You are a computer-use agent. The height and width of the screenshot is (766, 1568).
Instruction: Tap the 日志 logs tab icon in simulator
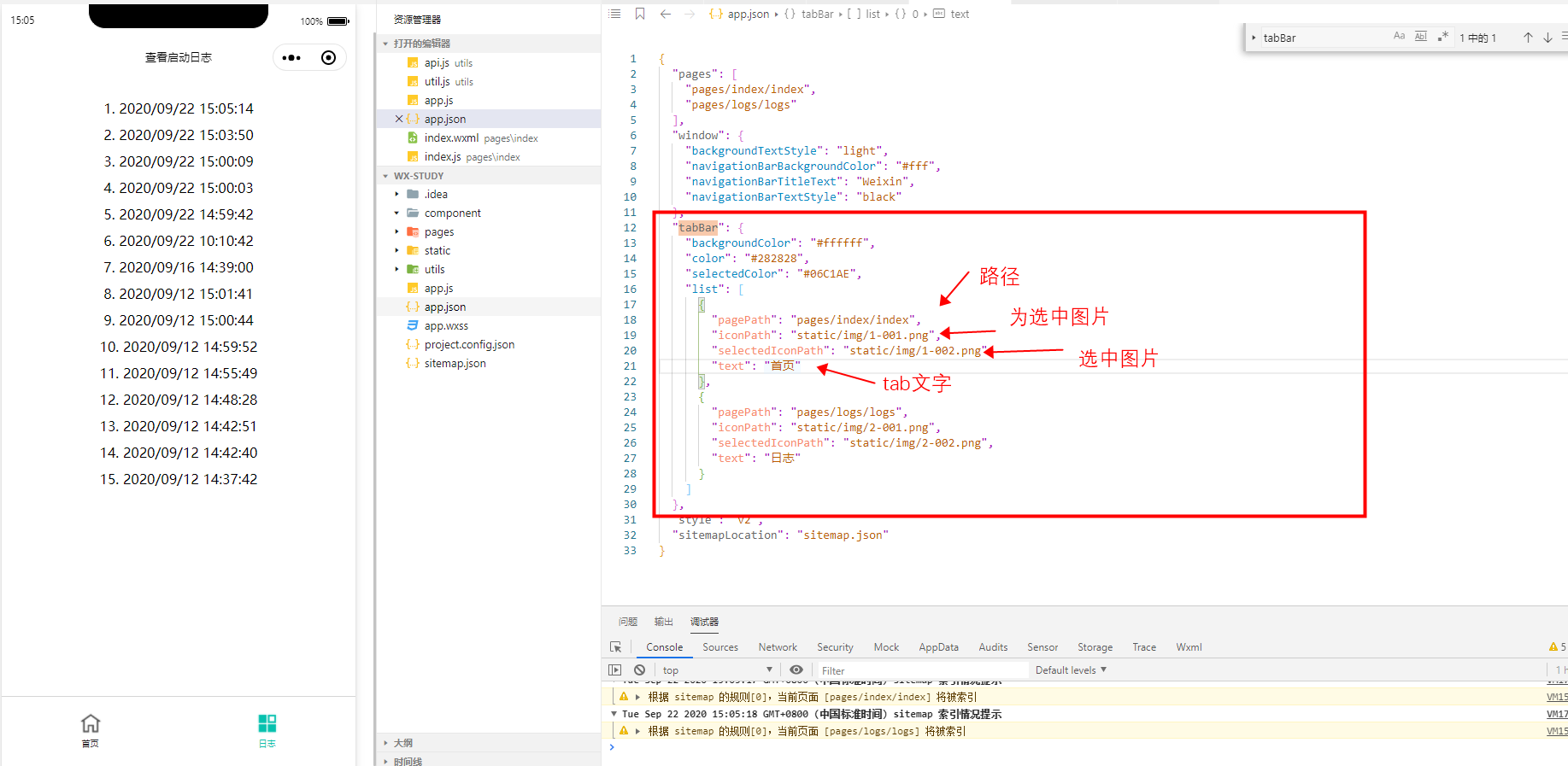pyautogui.click(x=267, y=724)
